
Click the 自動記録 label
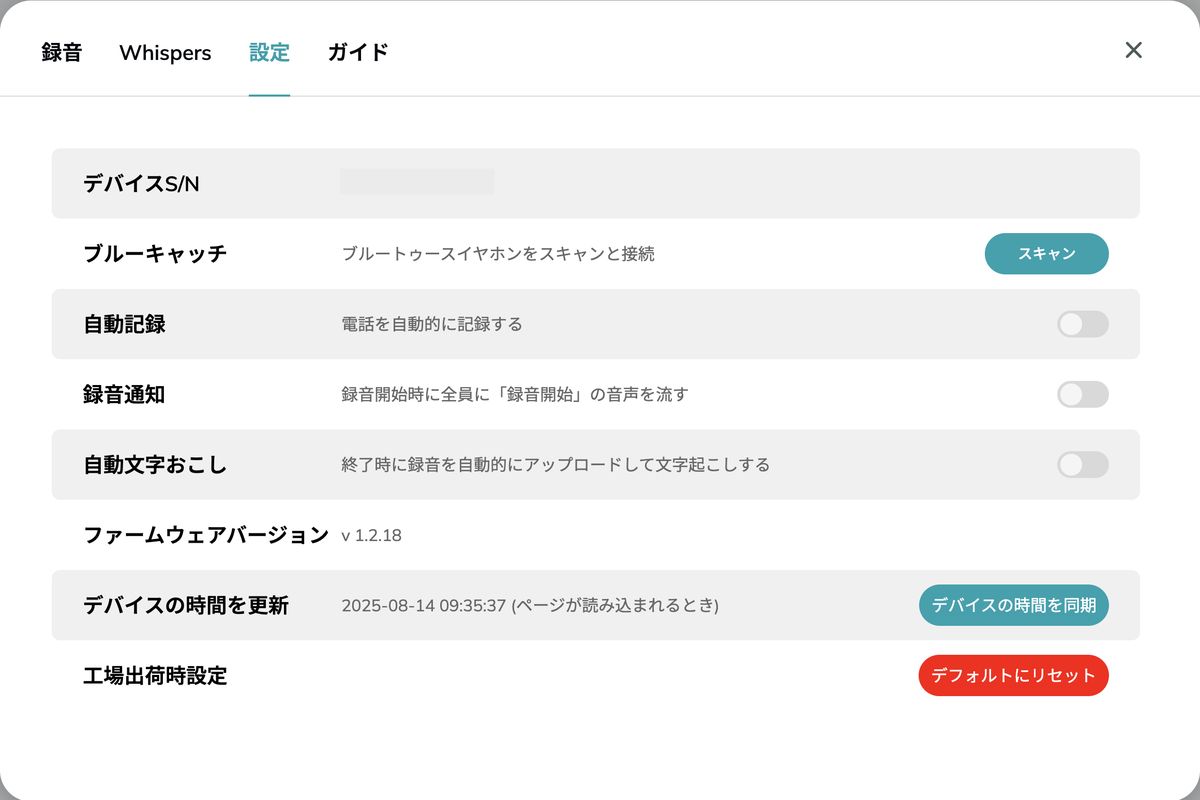click(124, 324)
